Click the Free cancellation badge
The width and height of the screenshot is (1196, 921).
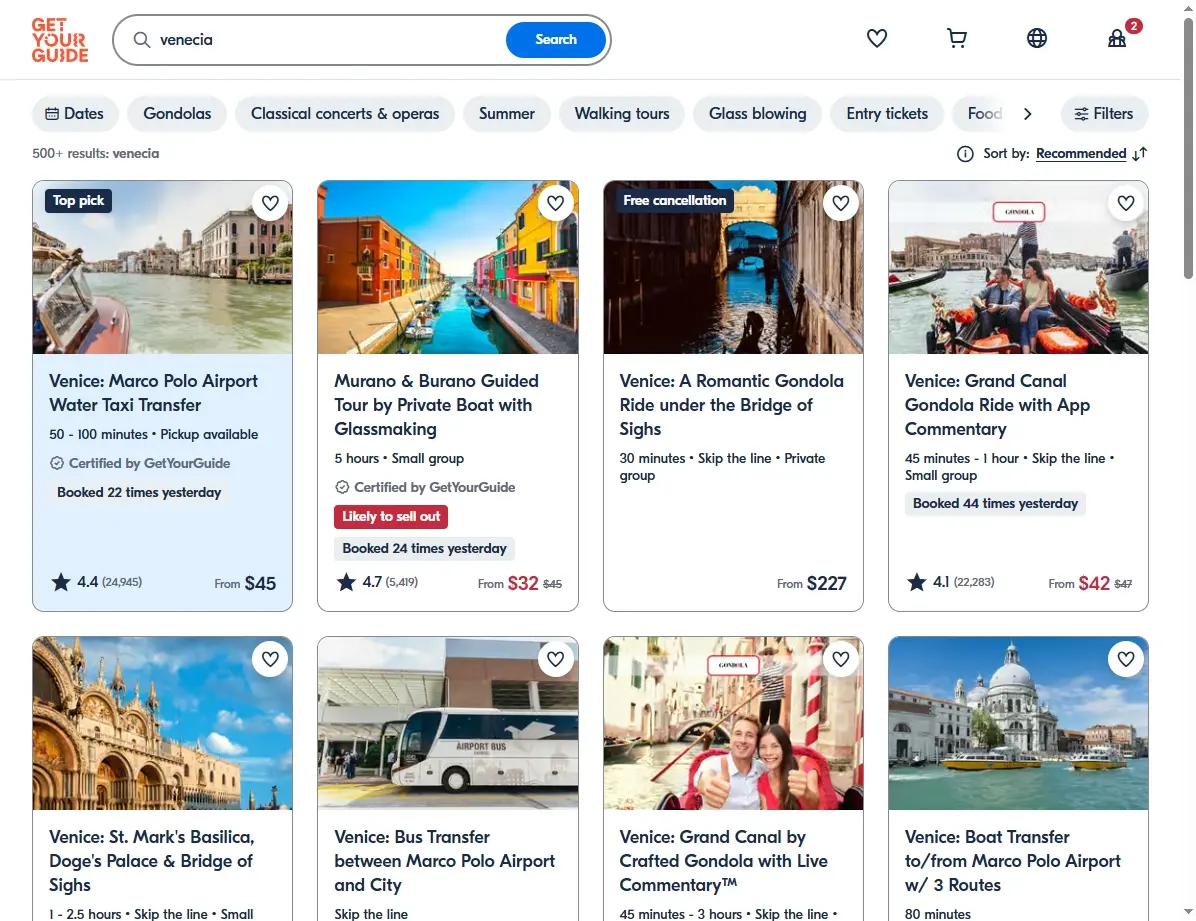click(x=674, y=201)
